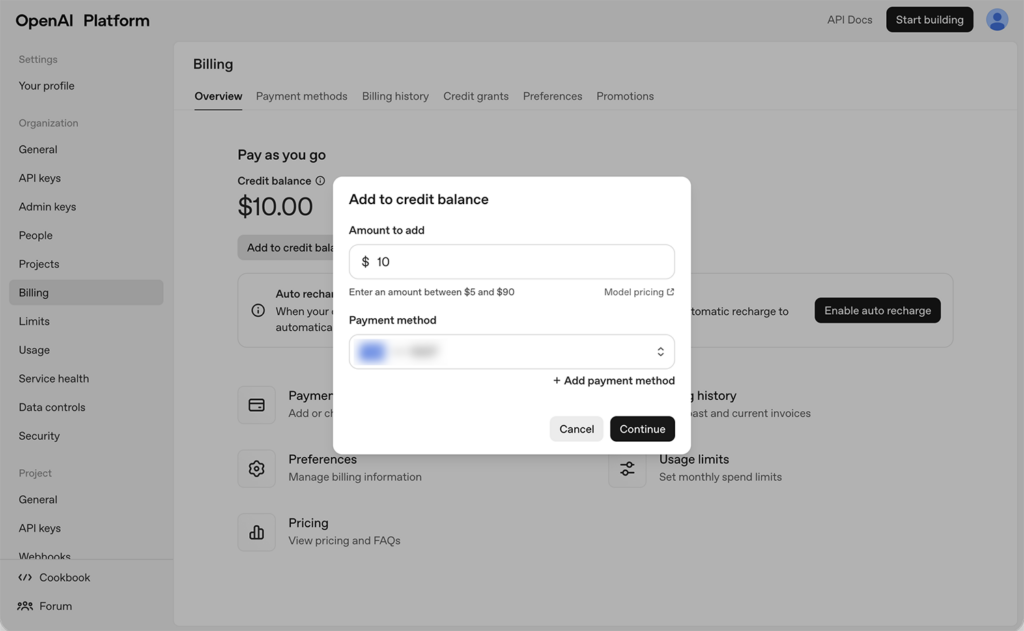This screenshot has width=1024, height=631.
Task: Click the Preferences gear icon
Action: point(256,468)
